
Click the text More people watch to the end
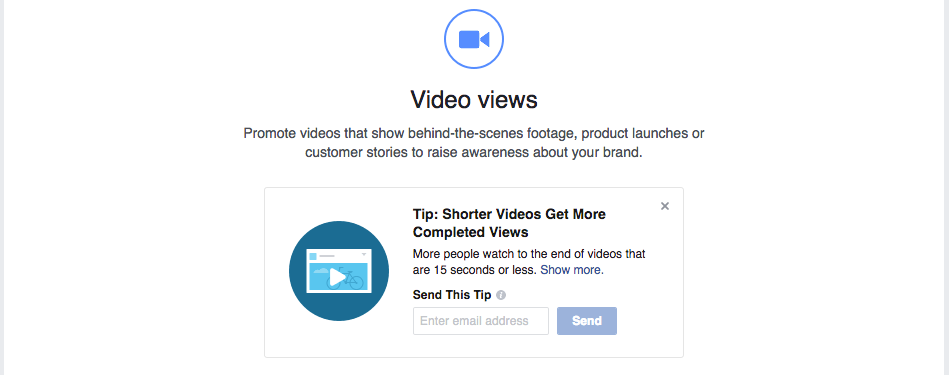click(528, 262)
